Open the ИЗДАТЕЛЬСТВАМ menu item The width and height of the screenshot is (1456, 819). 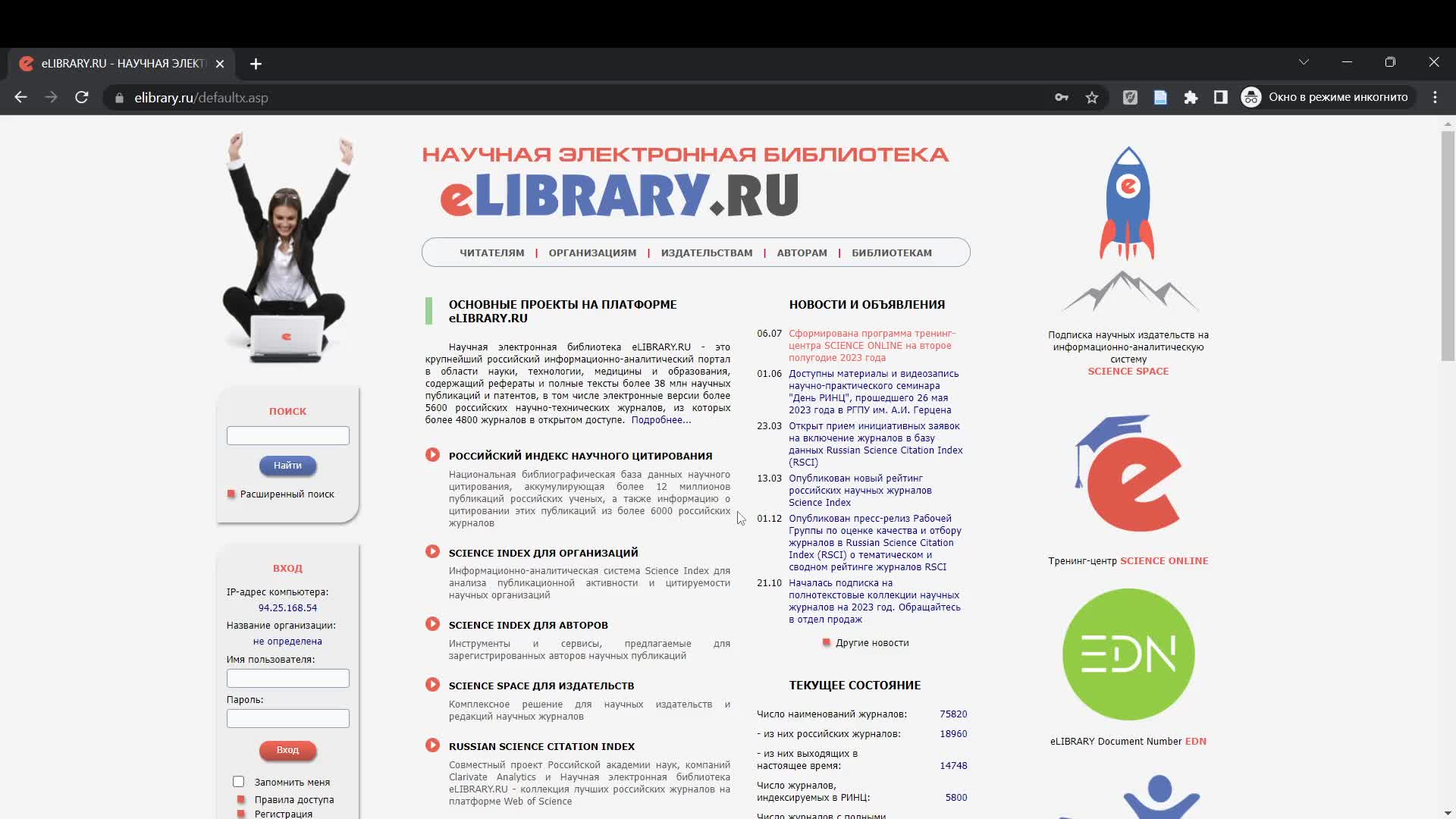click(707, 253)
